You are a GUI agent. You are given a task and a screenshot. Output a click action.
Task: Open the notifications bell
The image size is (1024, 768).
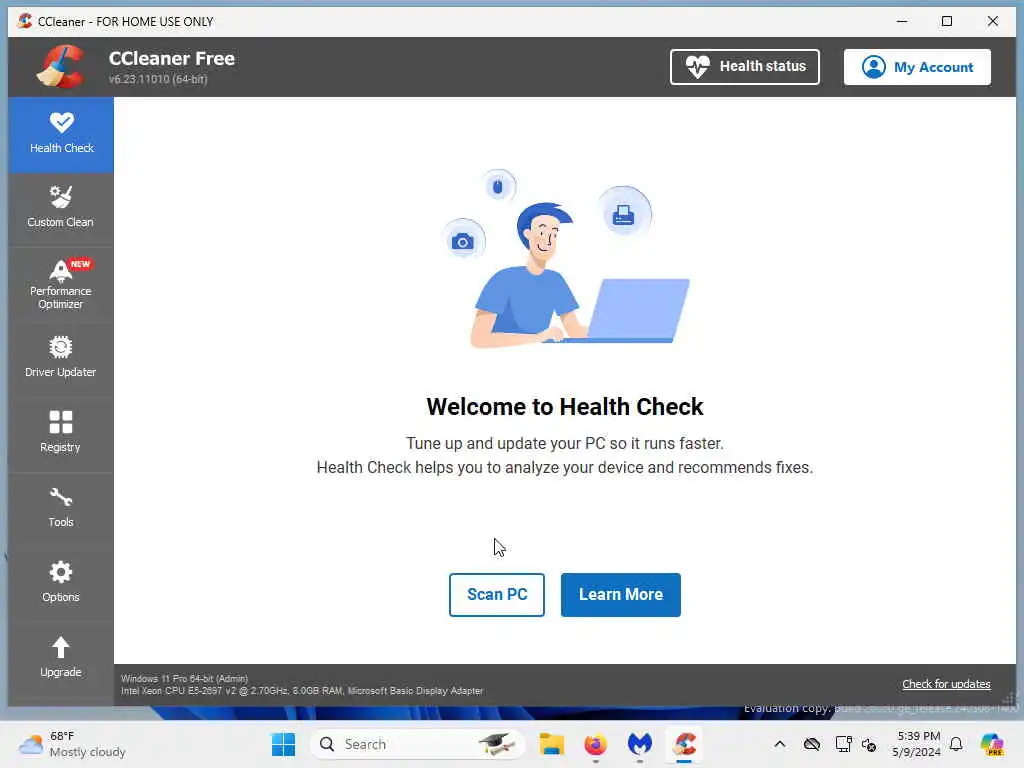[956, 744]
